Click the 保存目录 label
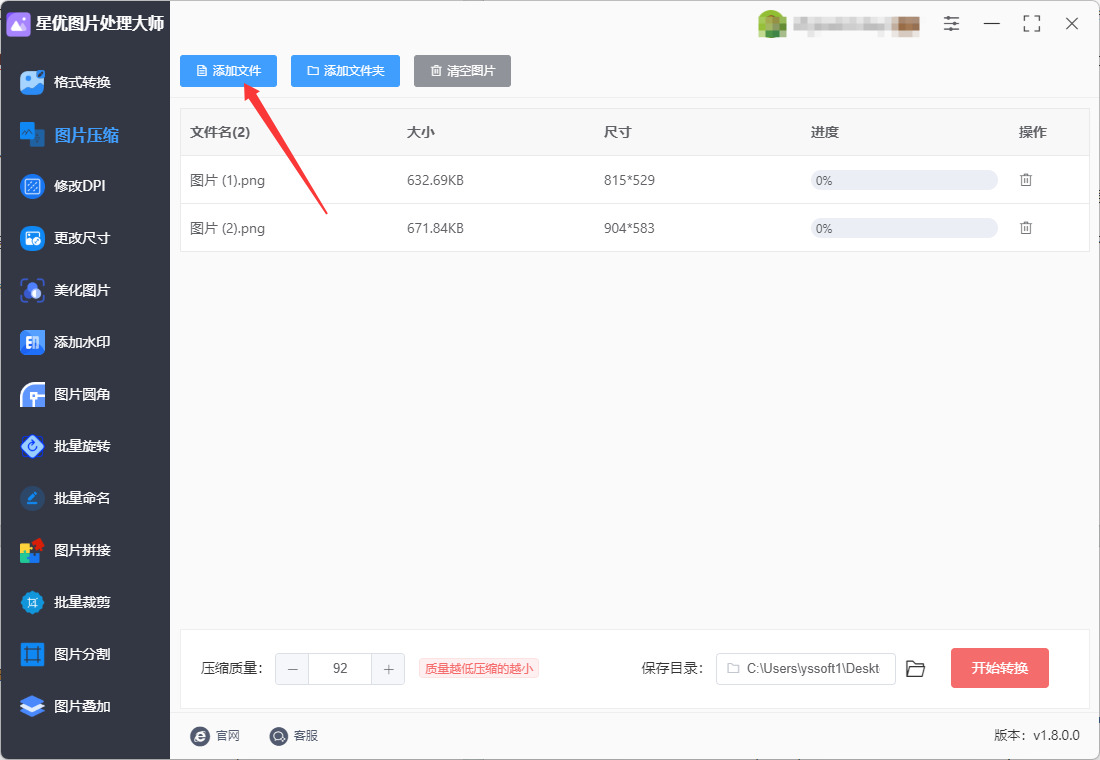 (x=671, y=669)
